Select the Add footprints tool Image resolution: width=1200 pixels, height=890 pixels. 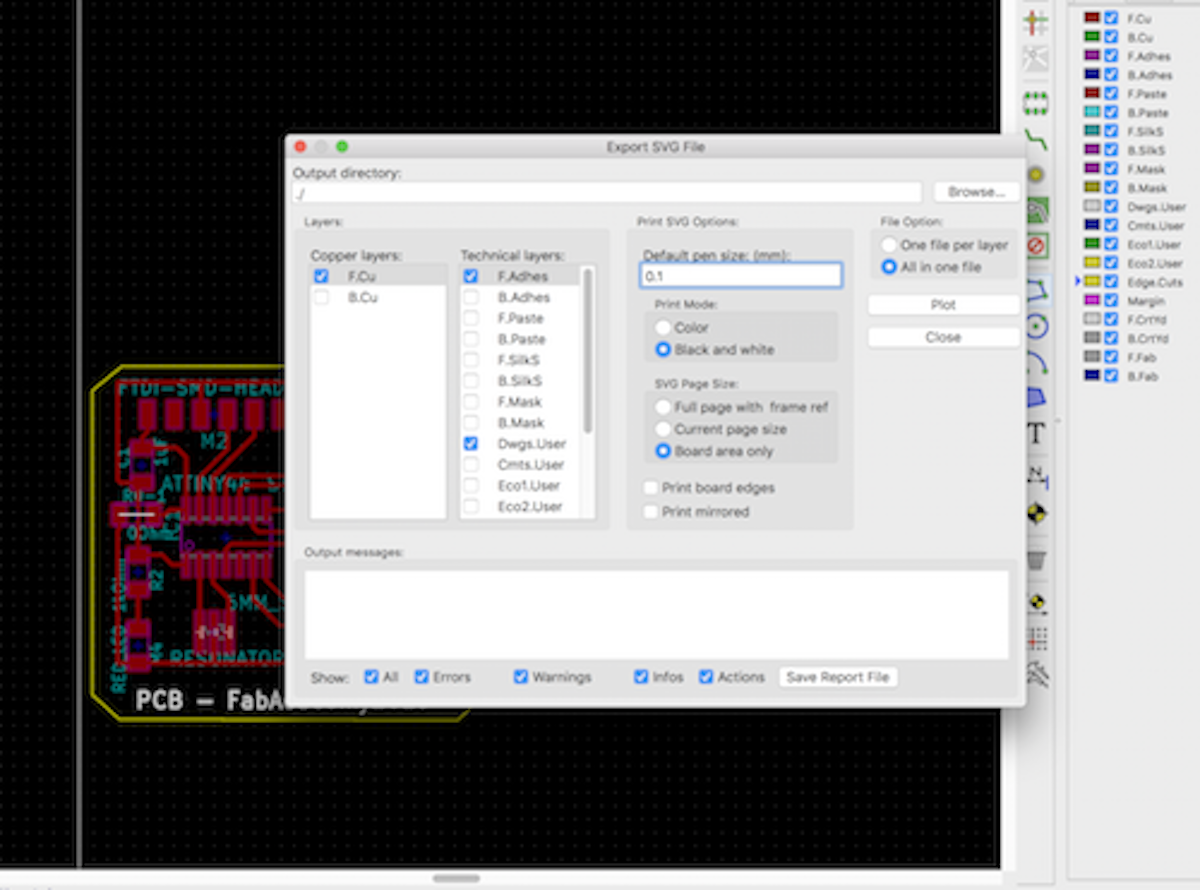[1036, 102]
